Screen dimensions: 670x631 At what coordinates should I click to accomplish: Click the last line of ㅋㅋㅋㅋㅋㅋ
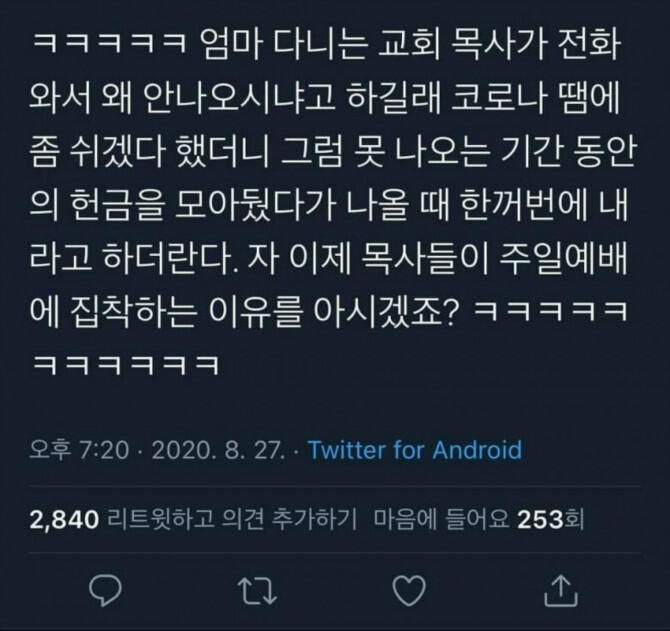126,365
